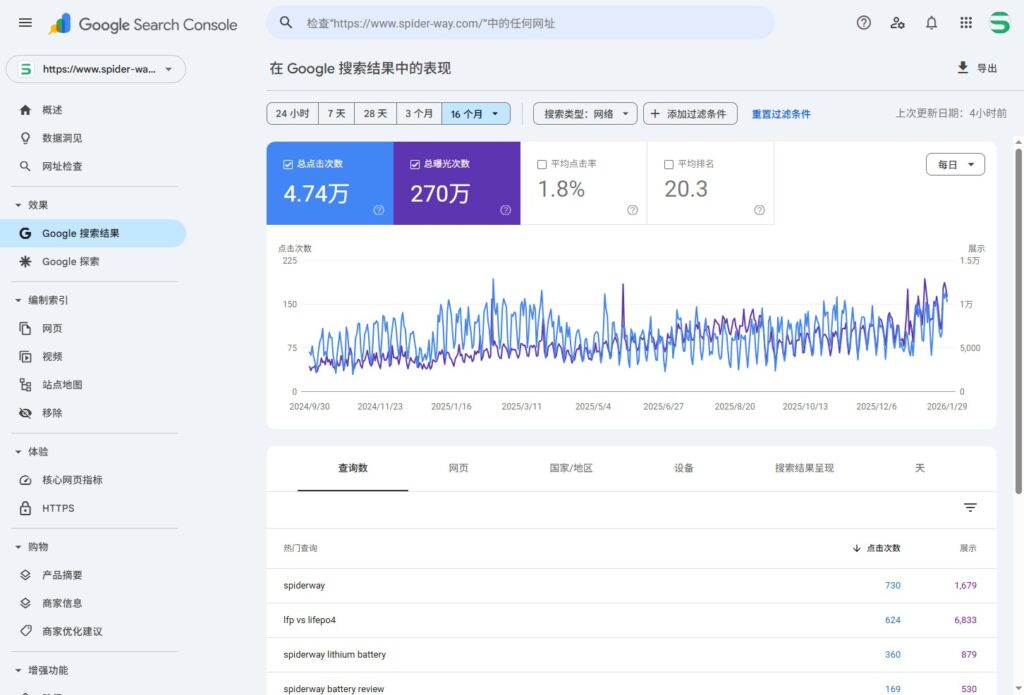Image resolution: width=1024 pixels, height=695 pixels.
Task: Open the Google apps grid
Action: pyautogui.click(x=965, y=23)
